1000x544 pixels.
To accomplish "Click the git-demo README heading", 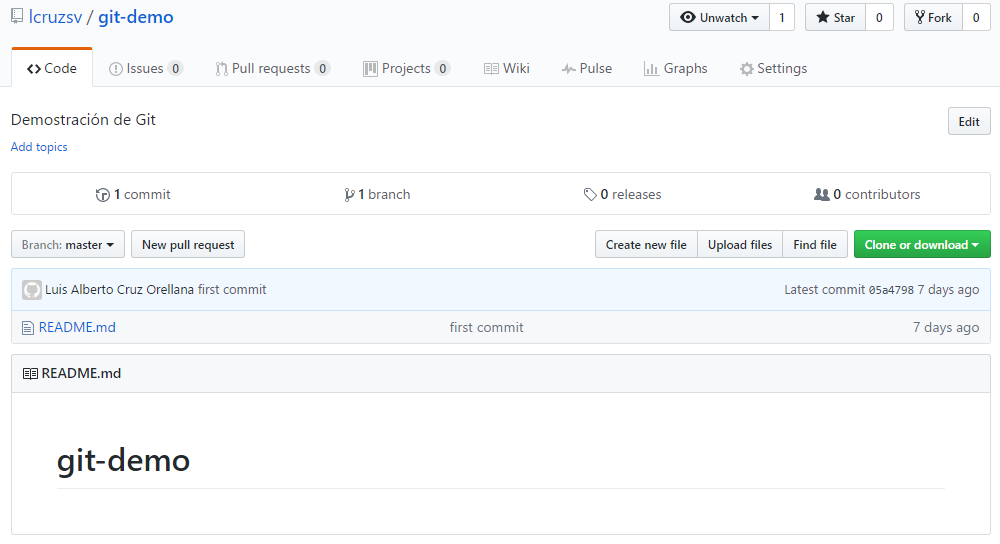I will click(x=124, y=460).
